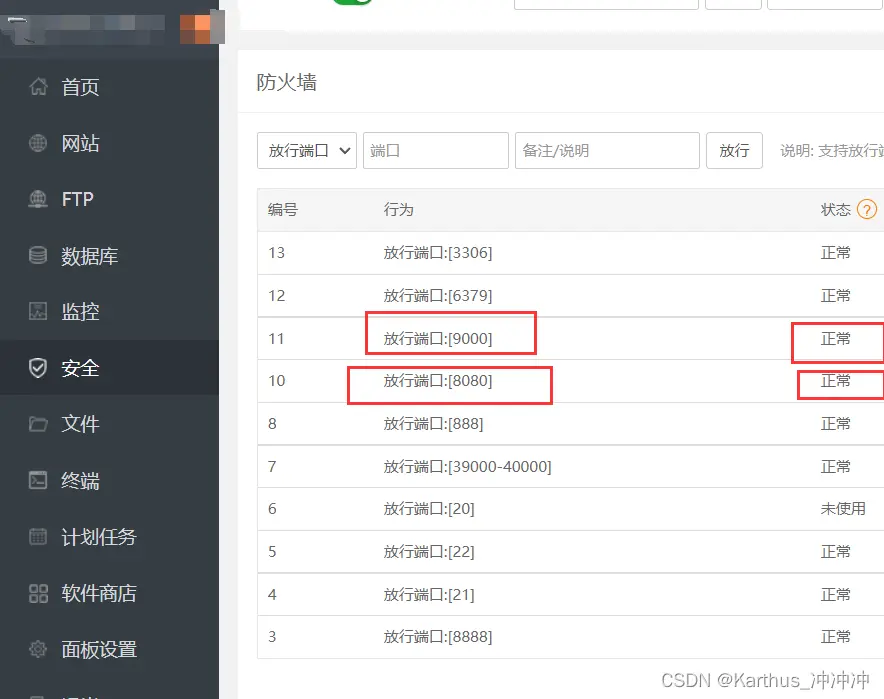Click the 文件 folder icon
884x699 pixels.
point(38,424)
